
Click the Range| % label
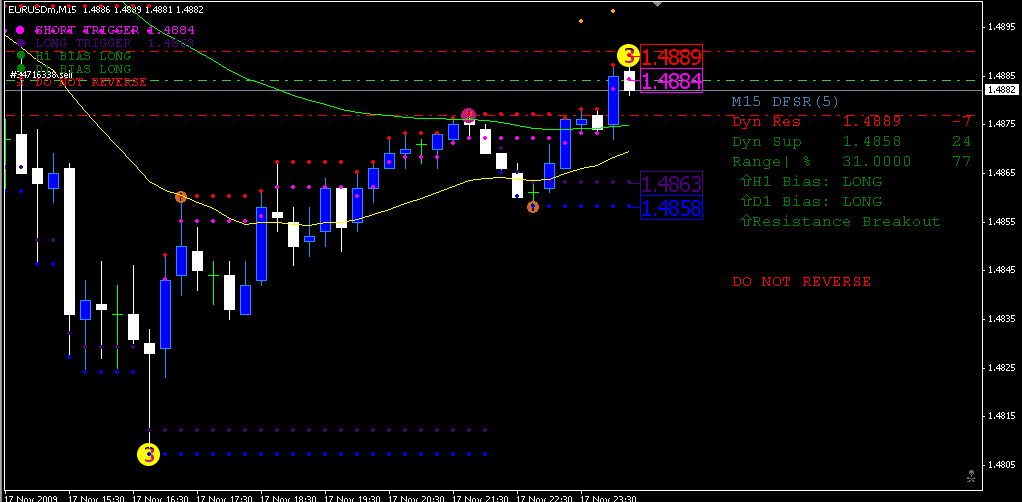click(x=771, y=162)
